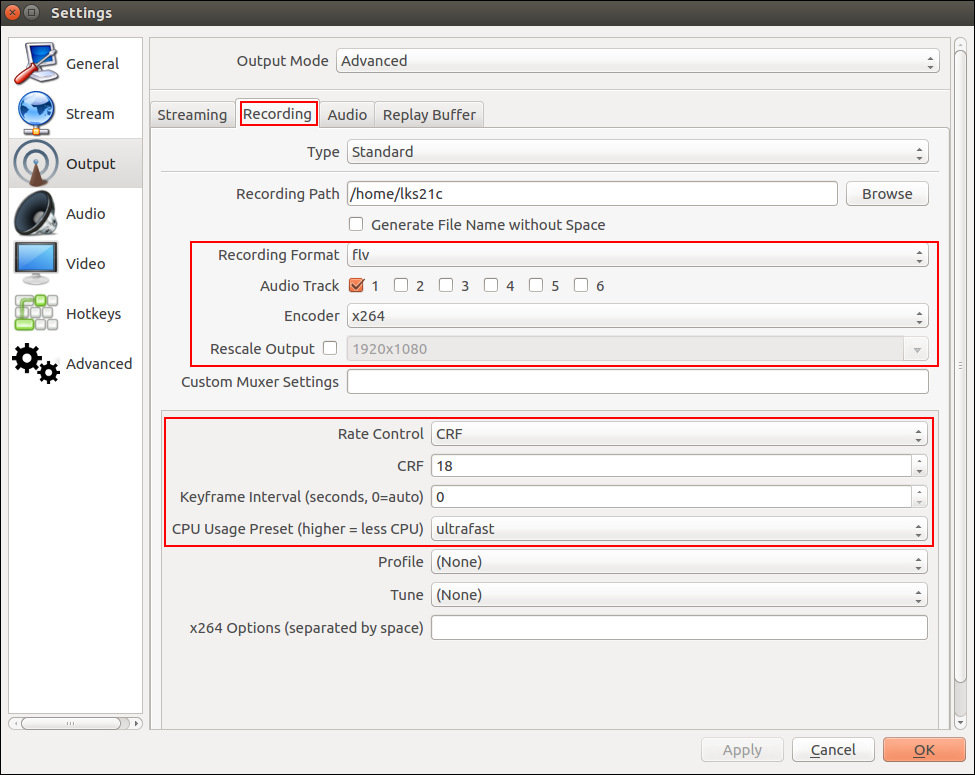Enable Generate File Name without Space

tap(356, 224)
